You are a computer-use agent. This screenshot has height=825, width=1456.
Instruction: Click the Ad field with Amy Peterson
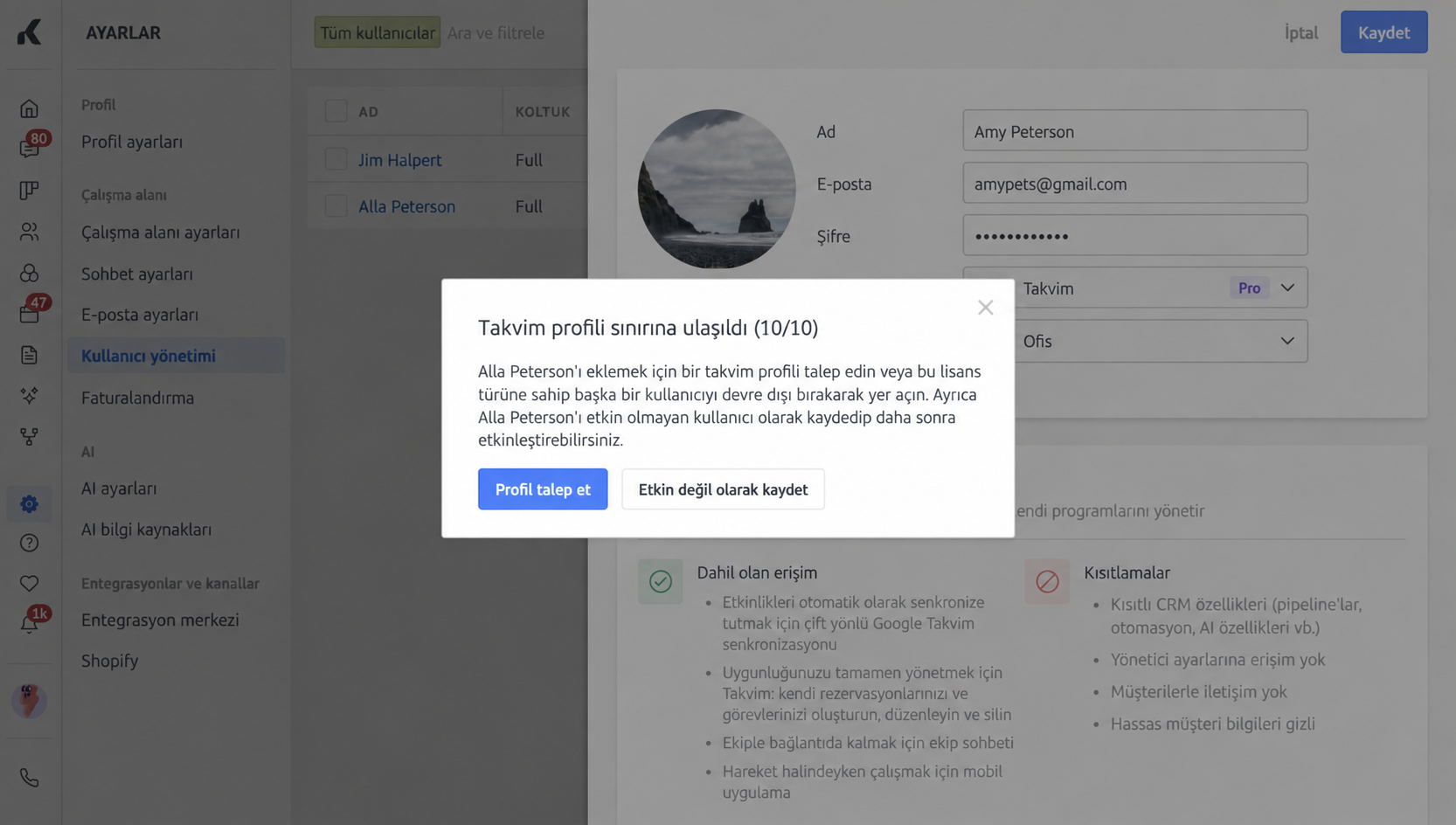1134,131
